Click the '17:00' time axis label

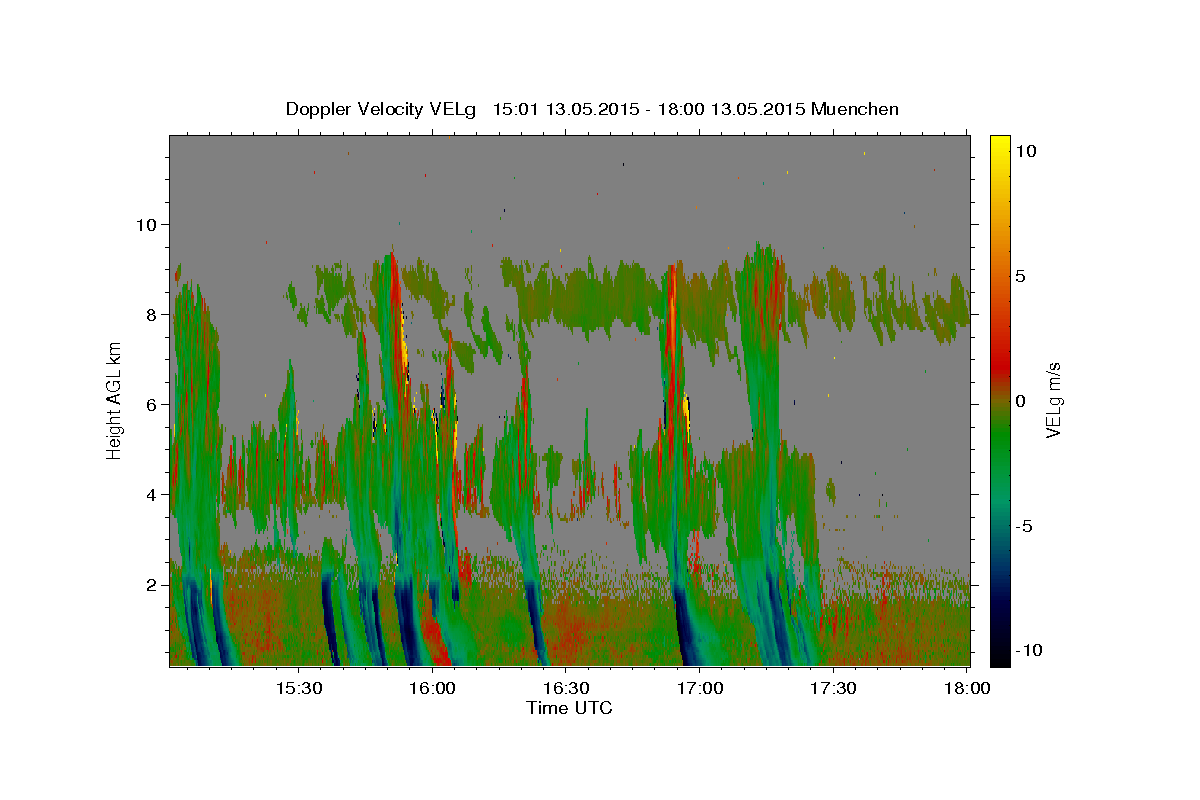coord(700,688)
